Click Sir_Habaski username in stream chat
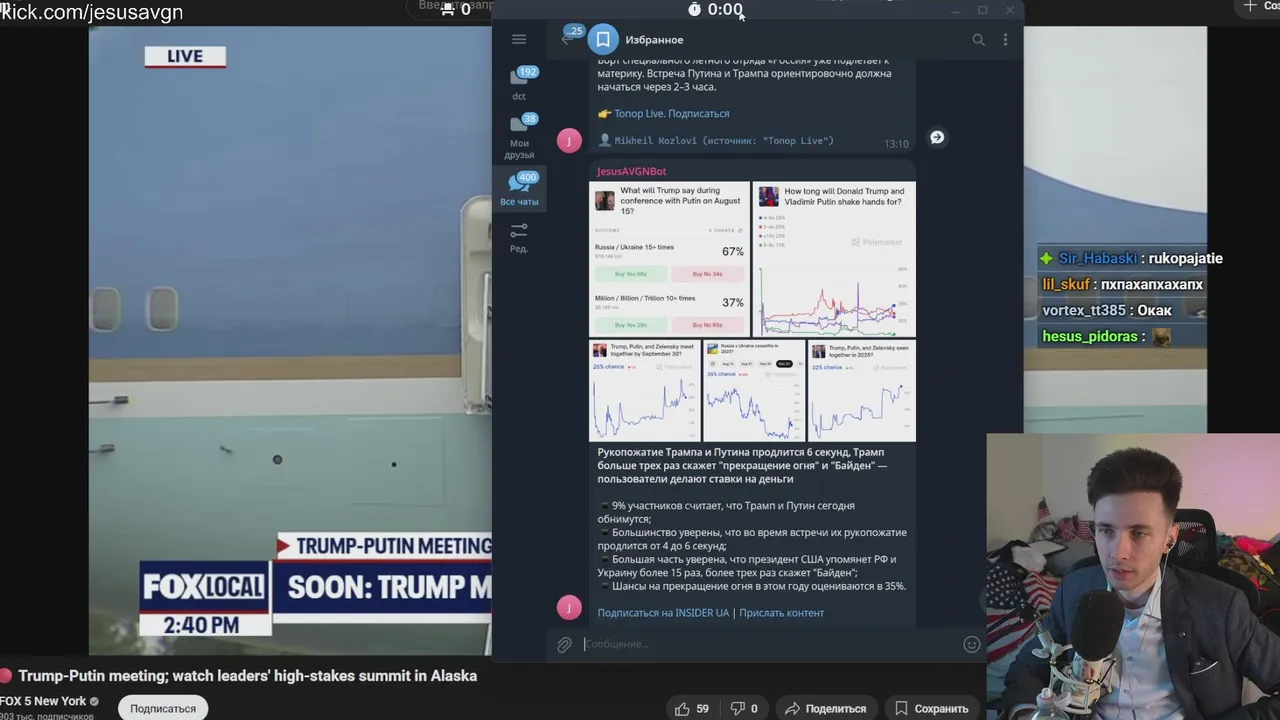This screenshot has width=1280, height=720. (1097, 258)
